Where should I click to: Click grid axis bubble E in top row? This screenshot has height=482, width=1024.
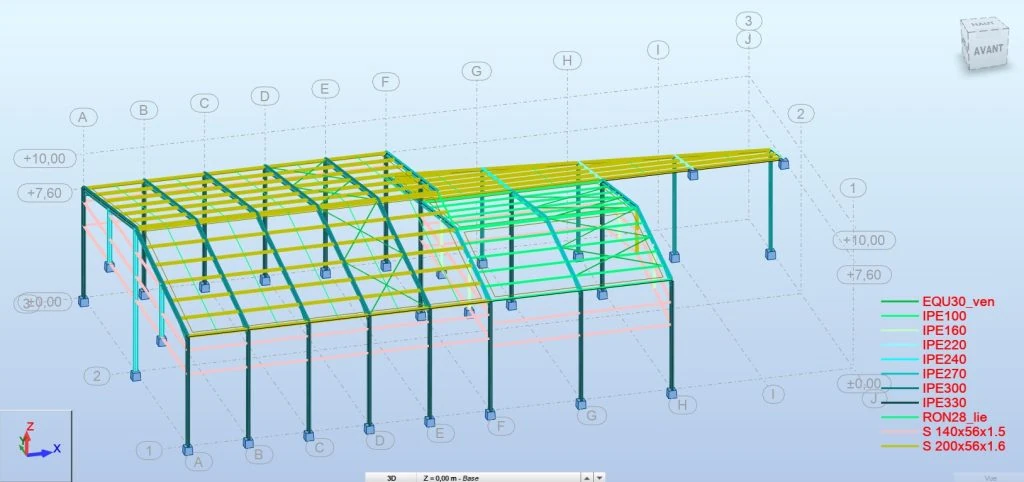325,89
